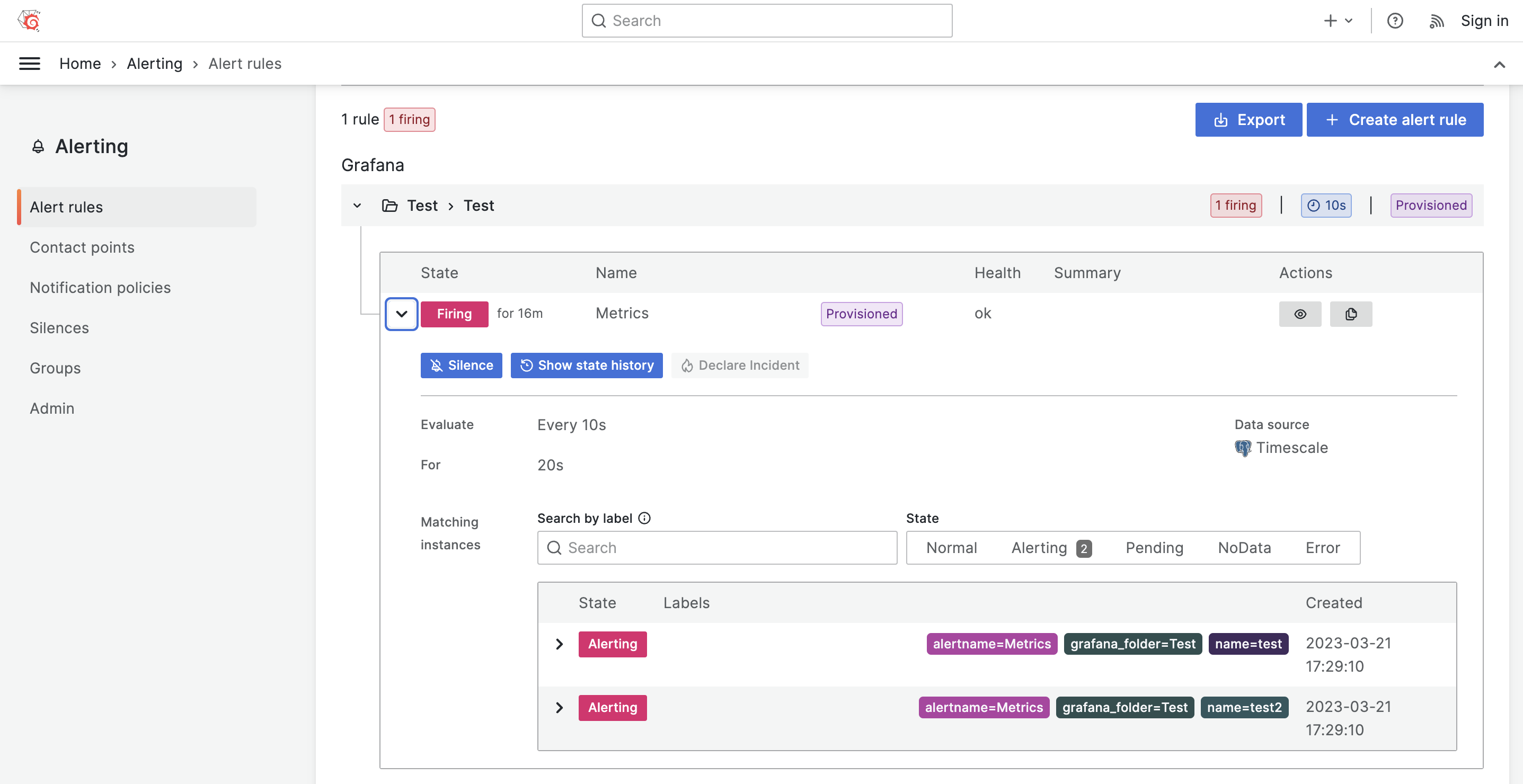Click the view/eye icon for Metrics rule

1300,313
